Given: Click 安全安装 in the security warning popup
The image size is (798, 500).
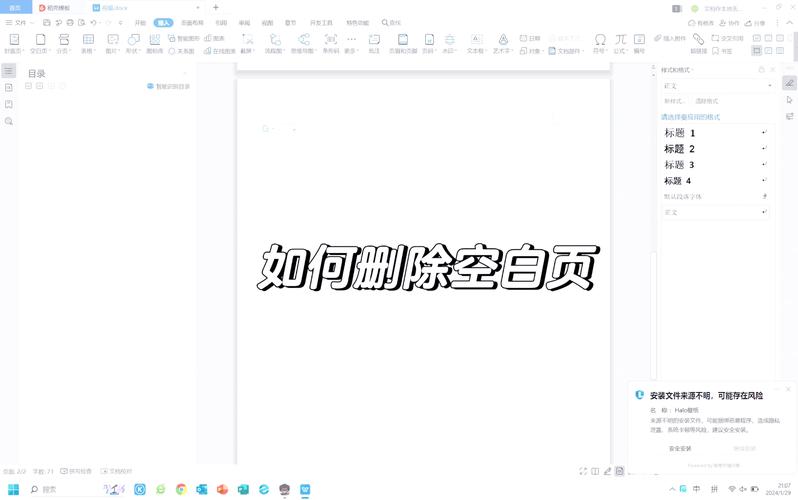Looking at the screenshot, I should [679, 449].
